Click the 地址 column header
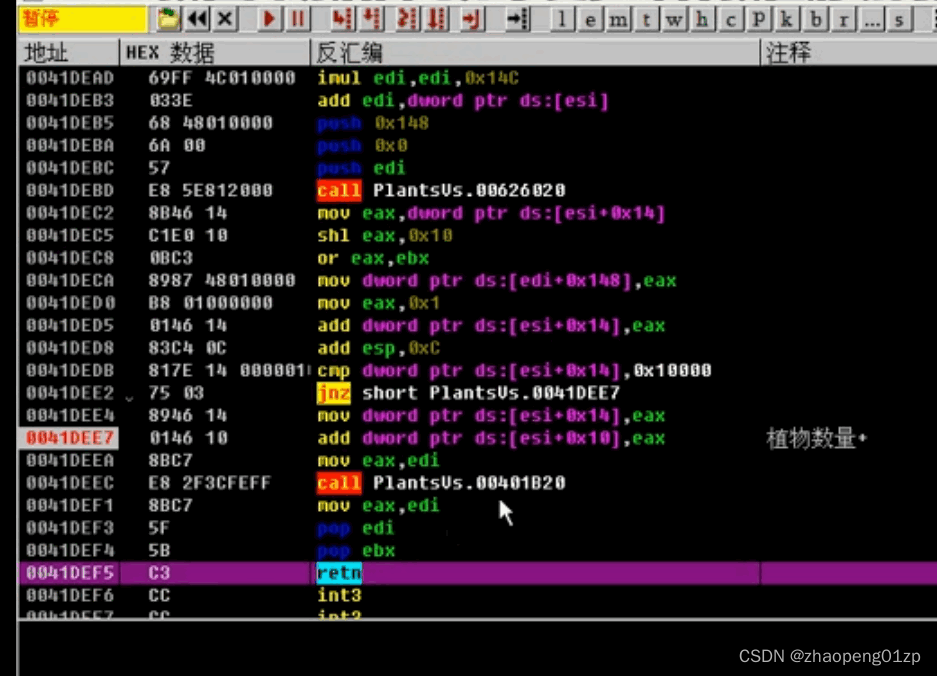The image size is (937, 676). point(68,53)
